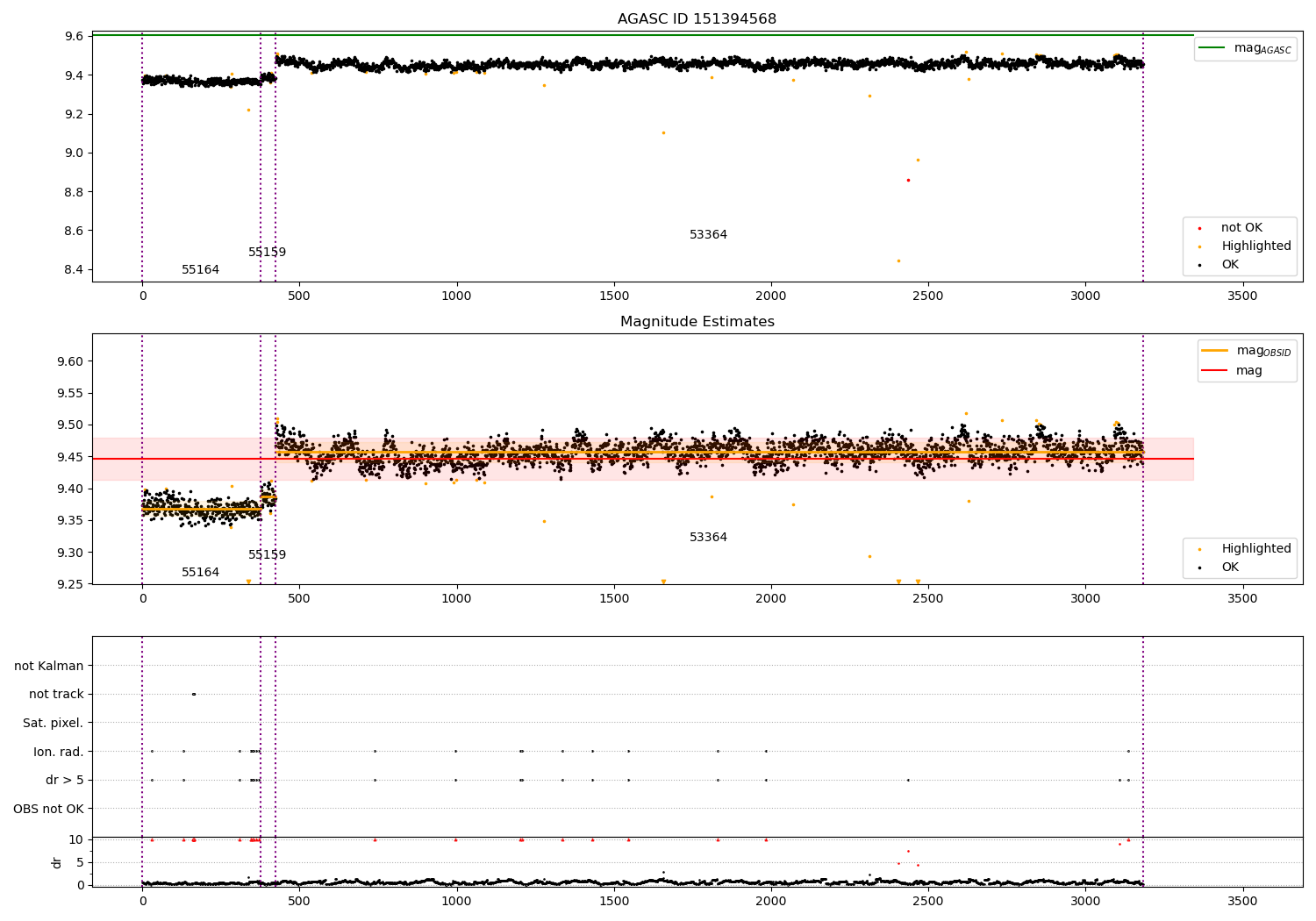Click the title 'AGASC ID 151394568'
This screenshot has height=921, width=1316.
pos(697,19)
